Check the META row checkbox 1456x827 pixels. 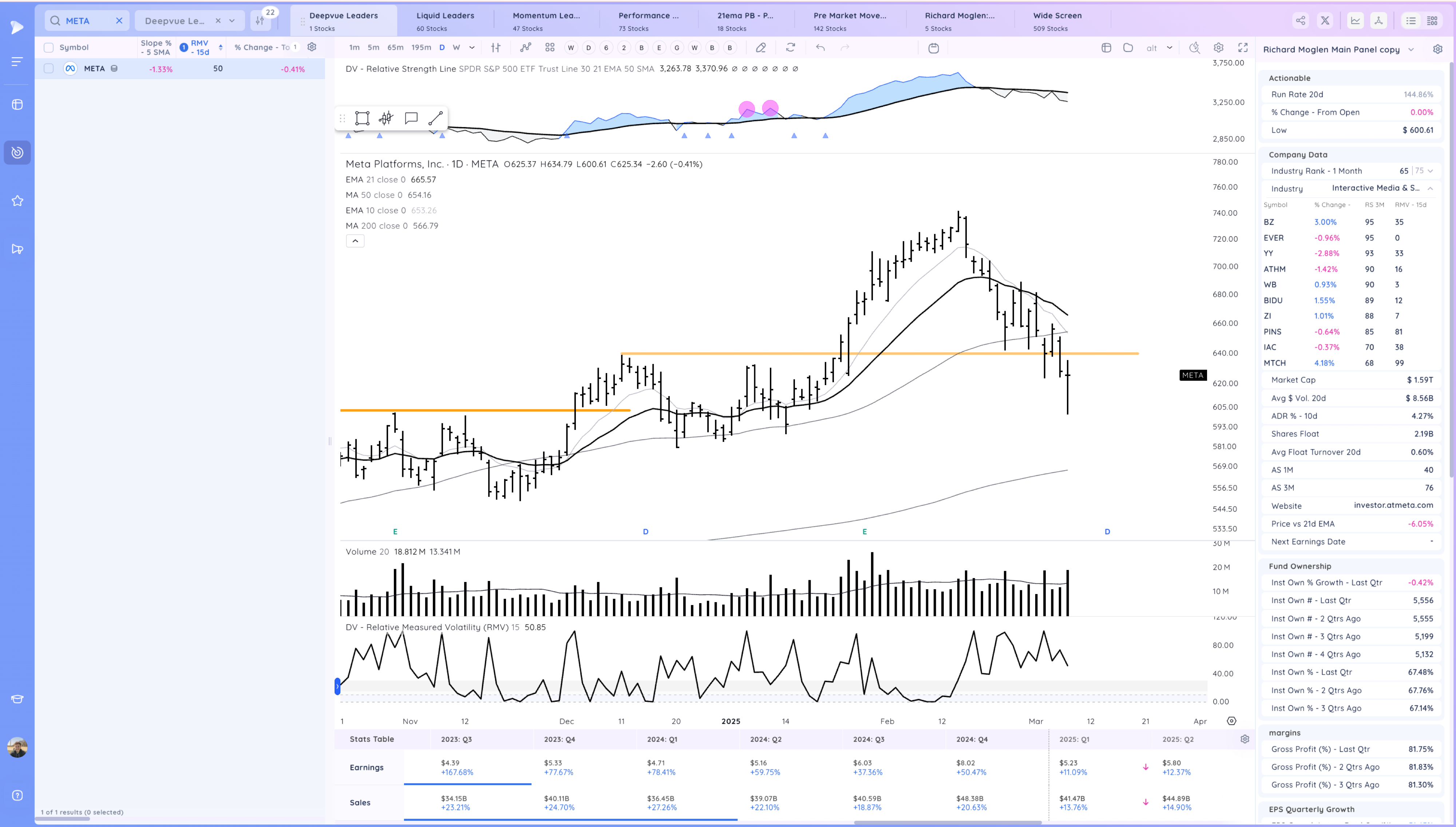49,69
